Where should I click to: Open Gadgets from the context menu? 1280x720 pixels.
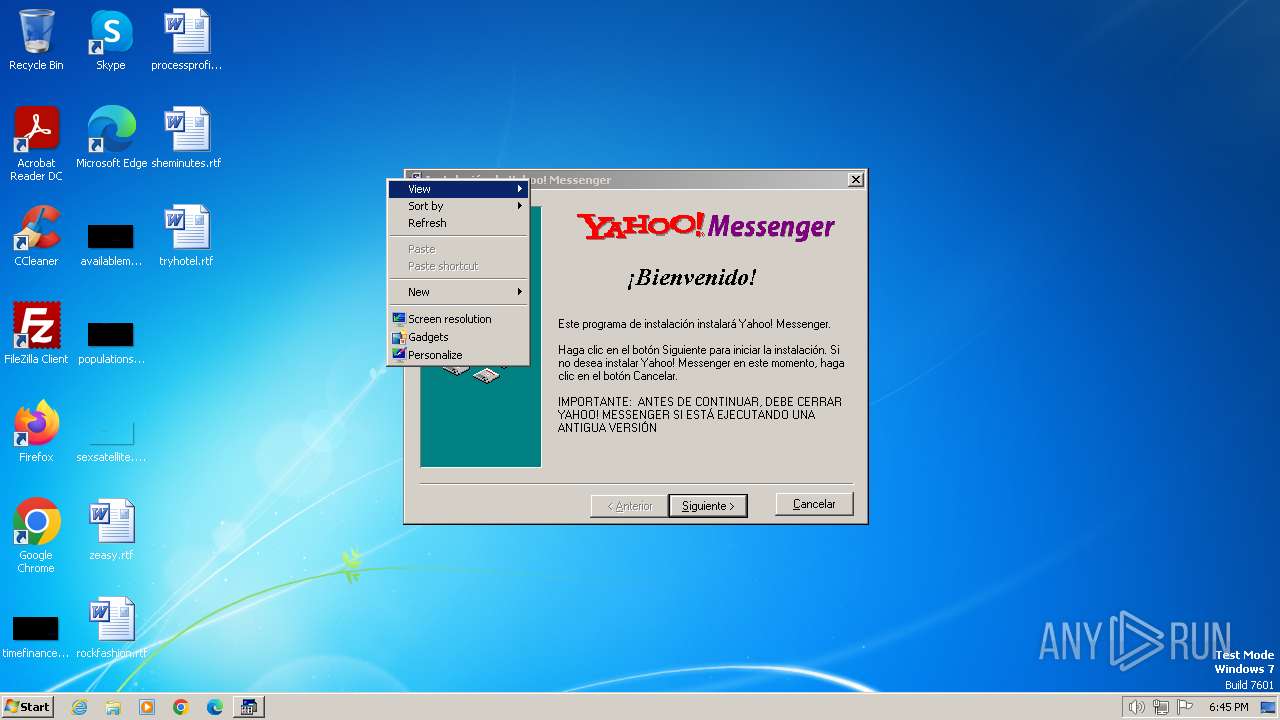pyautogui.click(x=458, y=337)
